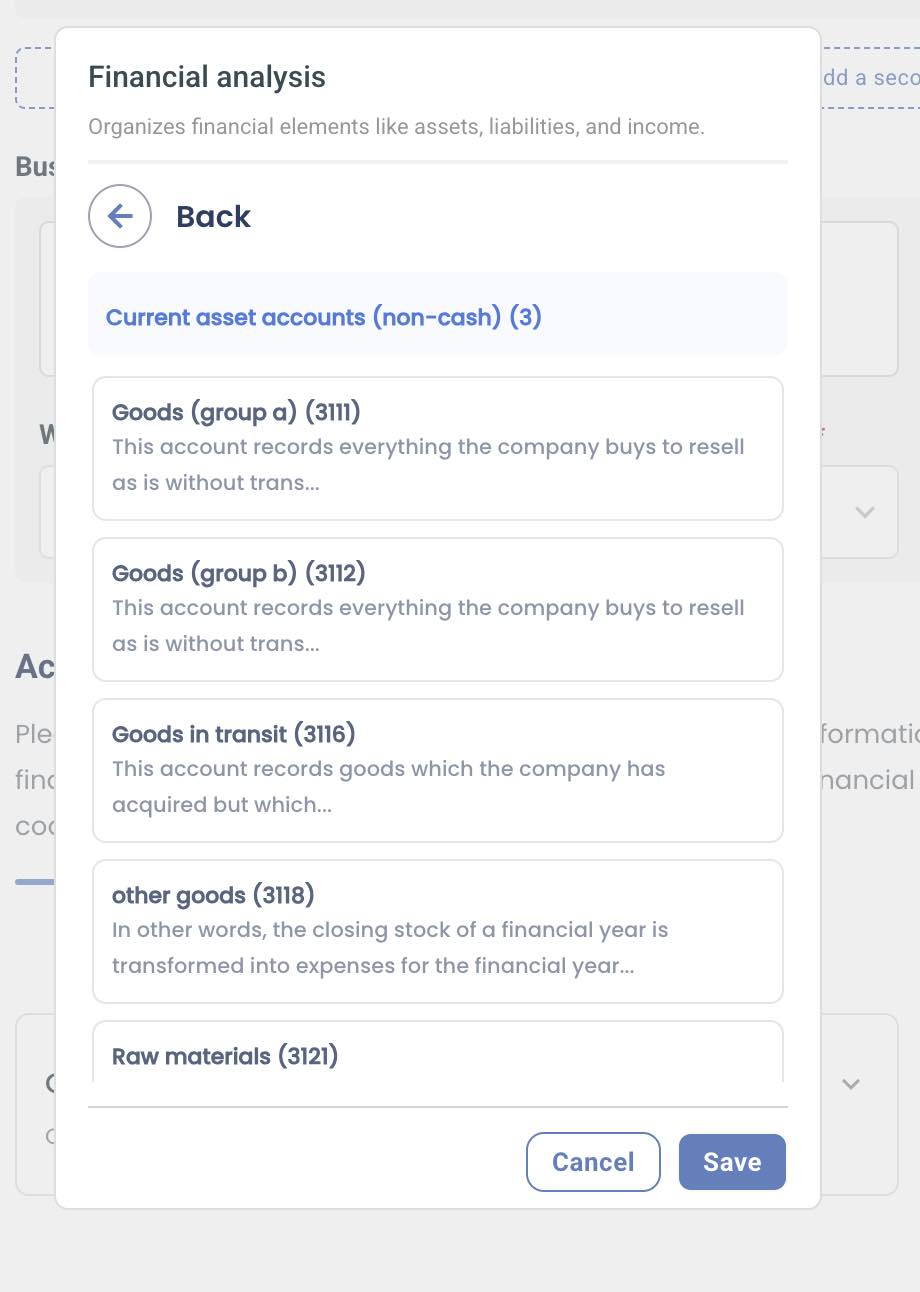The height and width of the screenshot is (1292, 920).
Task: Click the description text under Goods (group b)
Action: pyautogui.click(x=428, y=626)
